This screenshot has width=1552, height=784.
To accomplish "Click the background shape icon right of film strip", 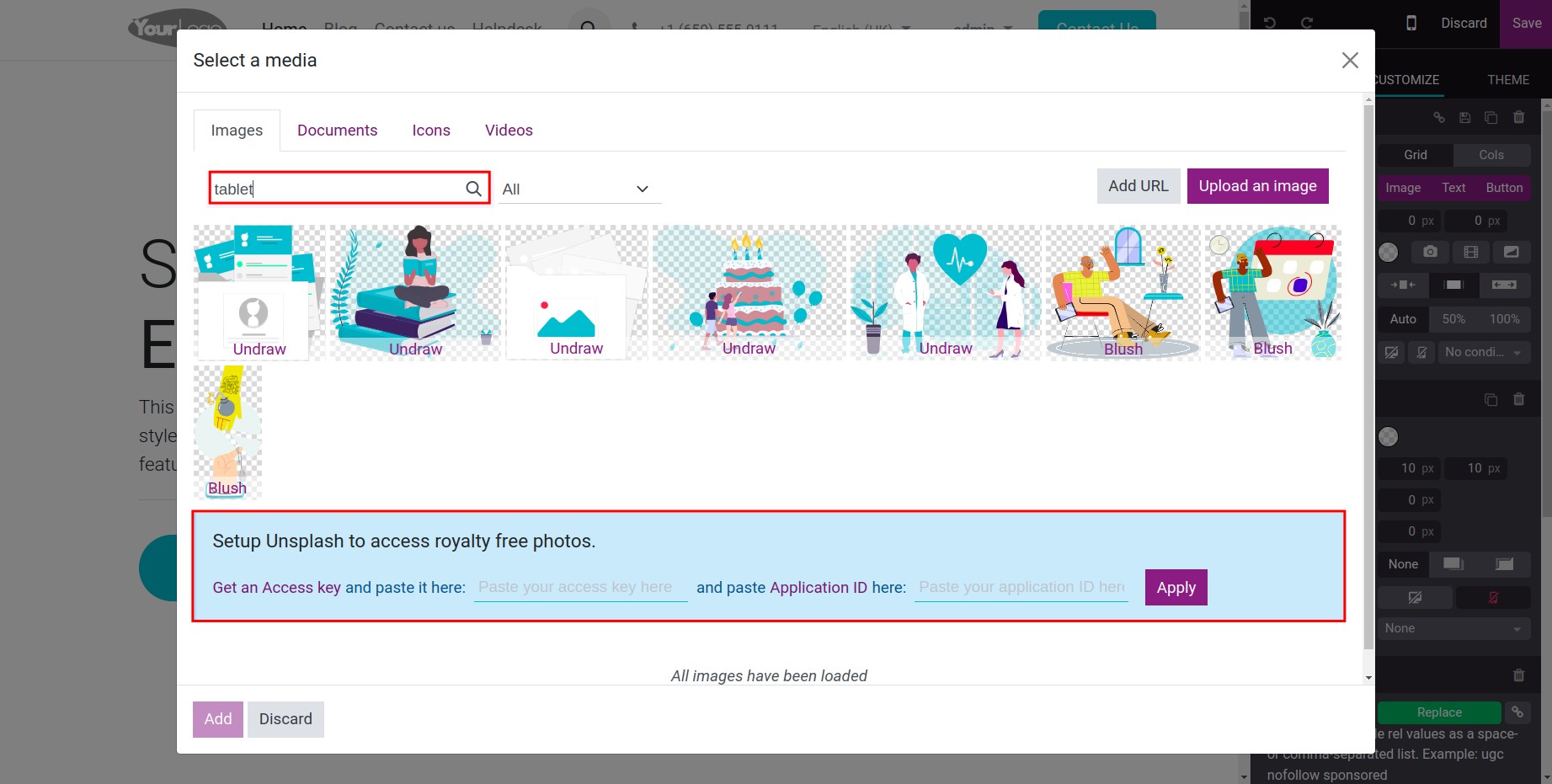I will (x=1512, y=252).
